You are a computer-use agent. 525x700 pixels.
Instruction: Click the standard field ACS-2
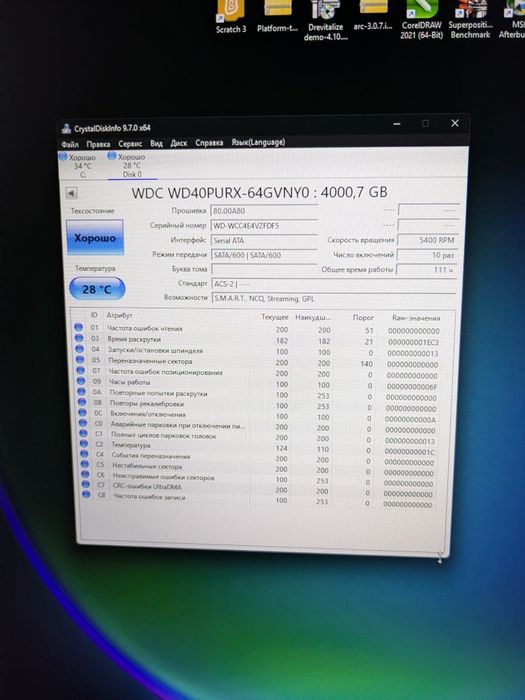click(x=333, y=284)
